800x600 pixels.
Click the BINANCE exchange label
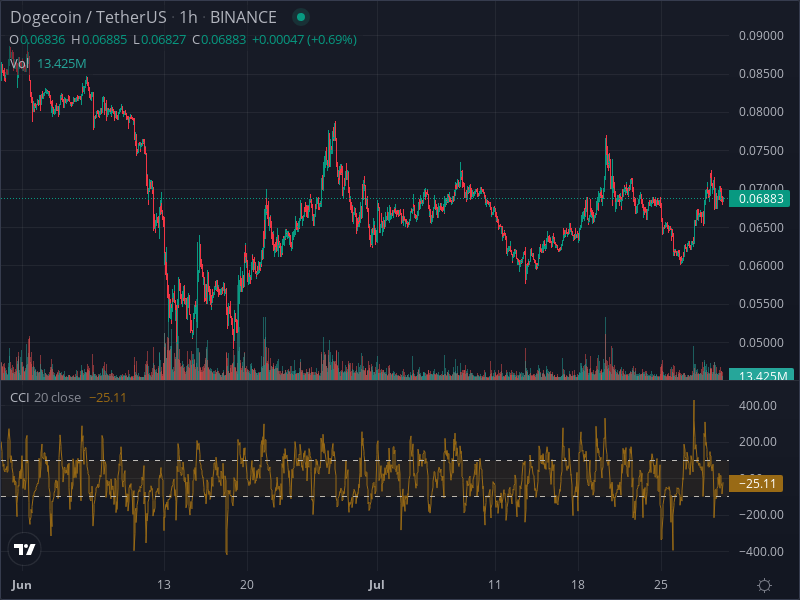click(243, 17)
